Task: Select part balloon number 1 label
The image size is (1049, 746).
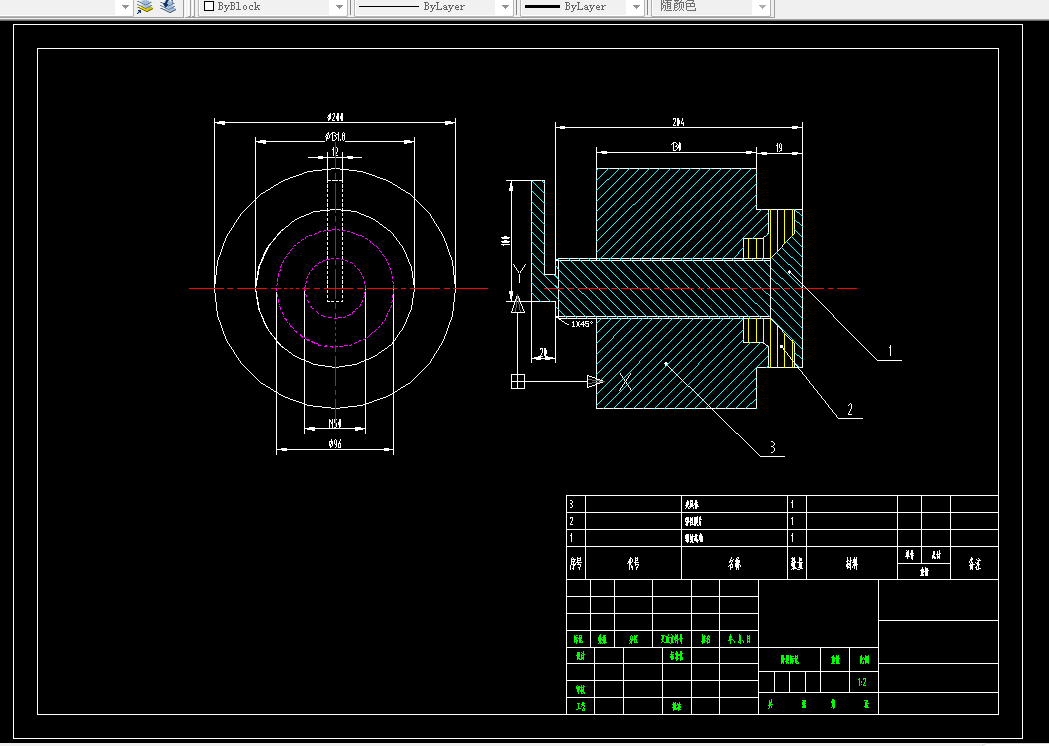Action: click(890, 351)
